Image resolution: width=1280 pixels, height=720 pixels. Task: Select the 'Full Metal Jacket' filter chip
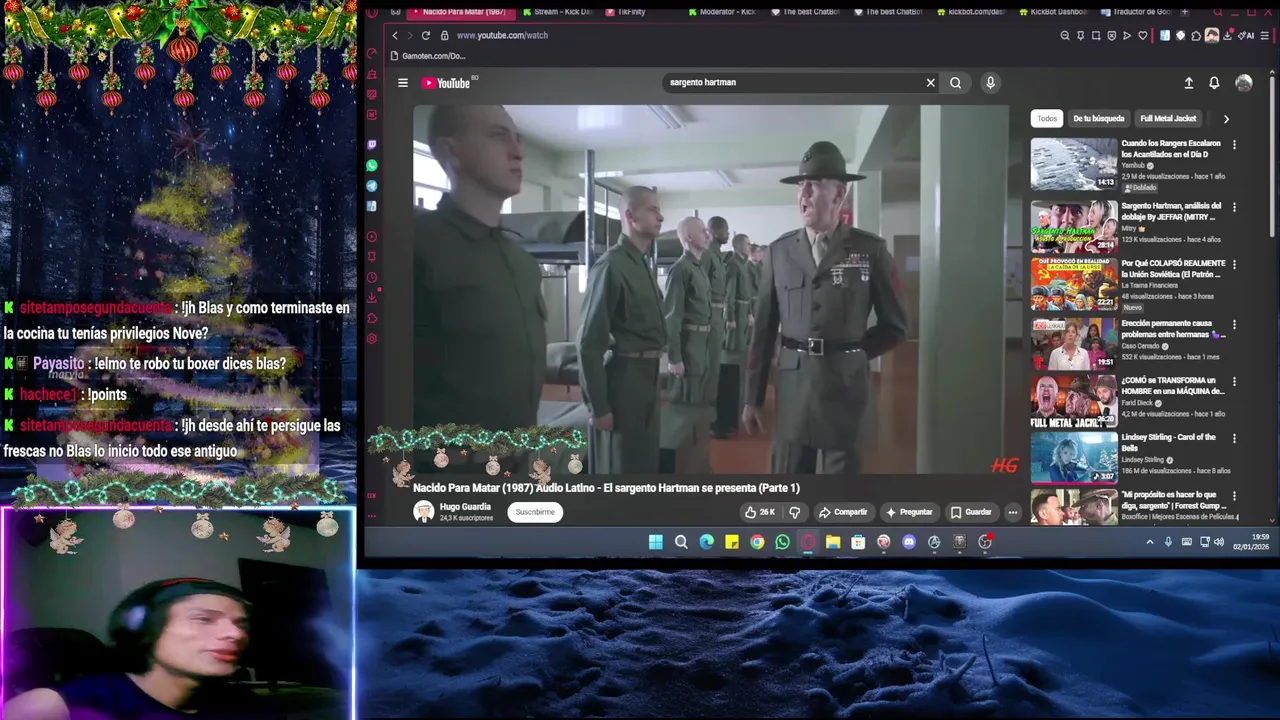(x=1168, y=118)
